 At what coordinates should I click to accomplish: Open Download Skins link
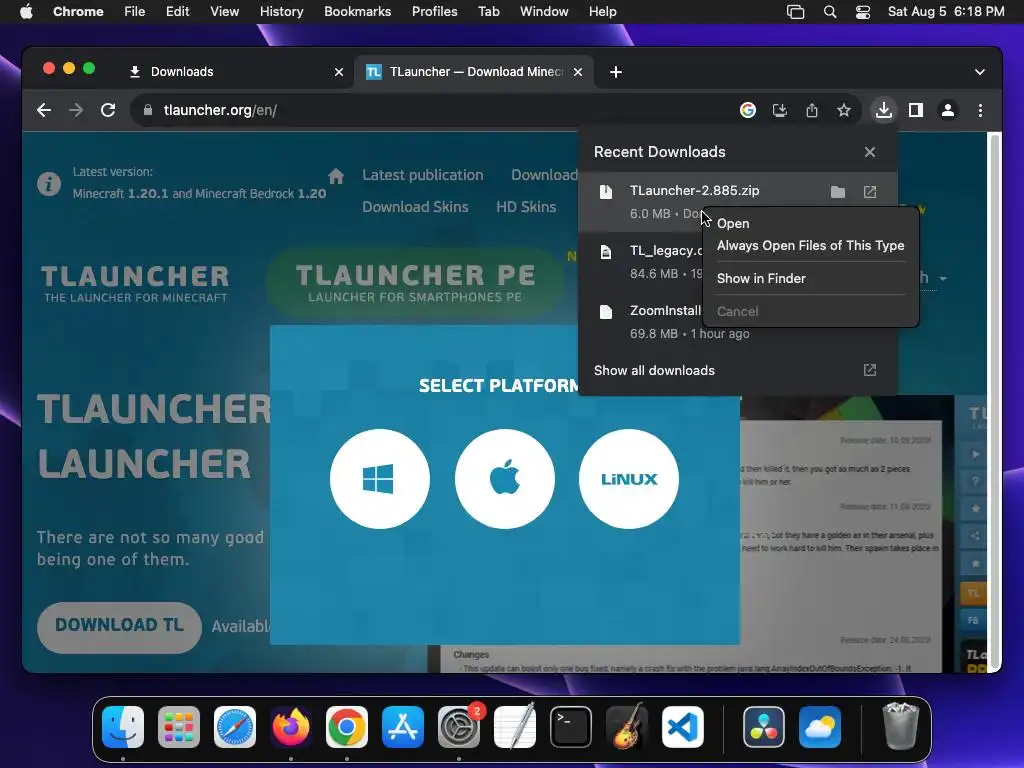[x=415, y=207]
